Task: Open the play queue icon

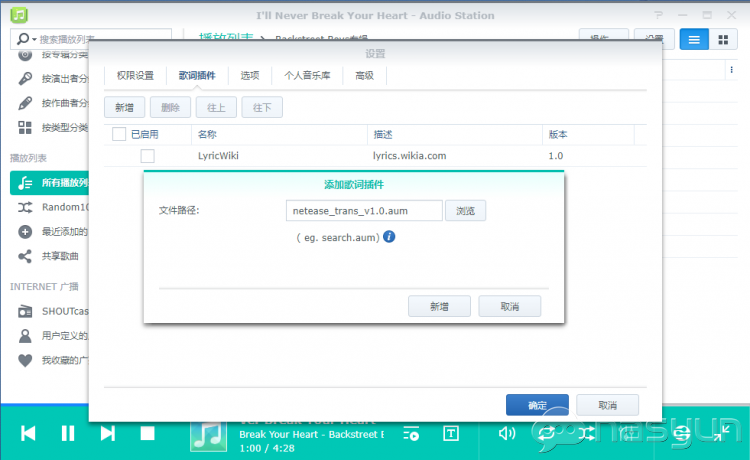Action: pyautogui.click(x=411, y=434)
